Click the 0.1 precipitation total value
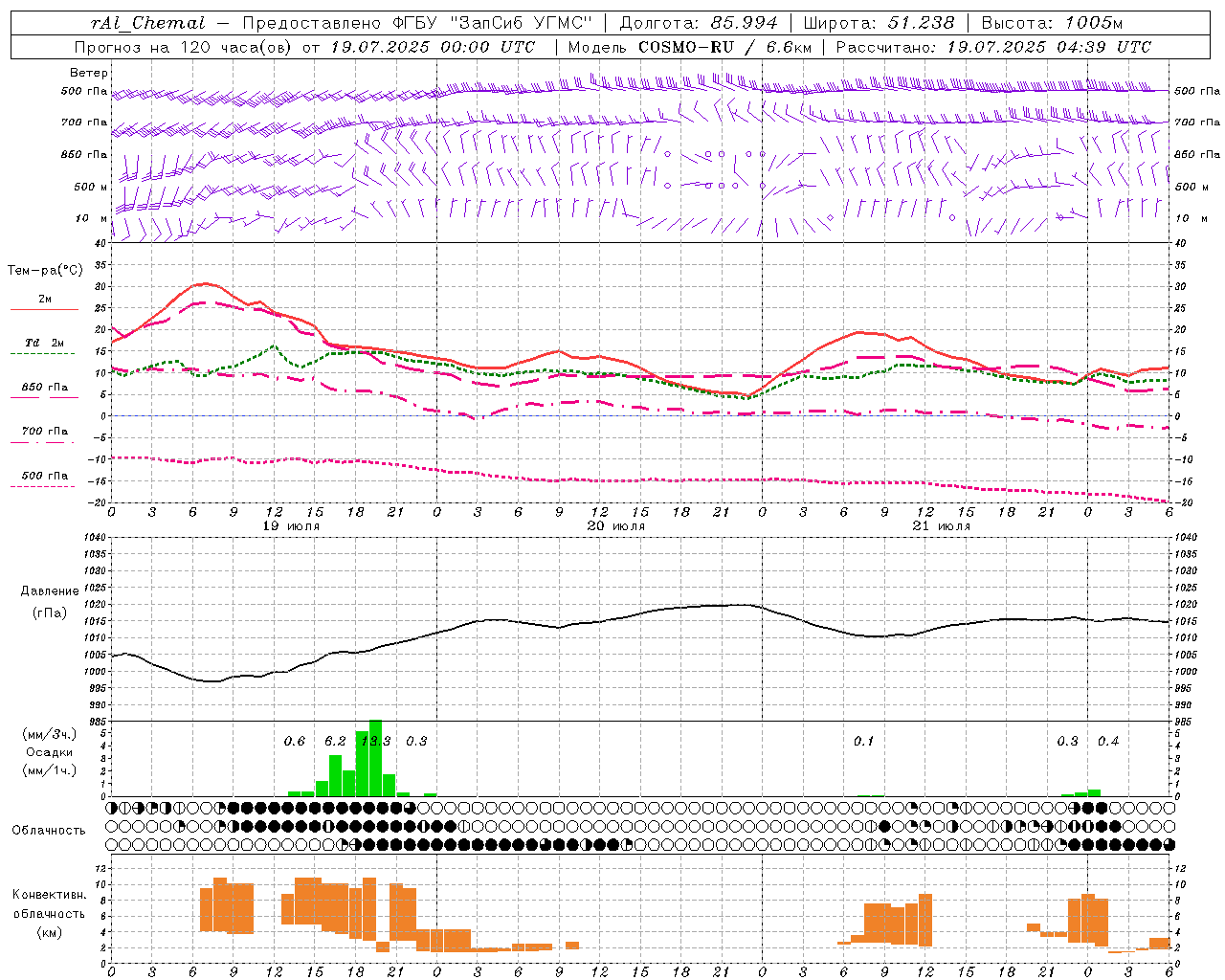This screenshot has width=1225, height=980. pos(863,741)
